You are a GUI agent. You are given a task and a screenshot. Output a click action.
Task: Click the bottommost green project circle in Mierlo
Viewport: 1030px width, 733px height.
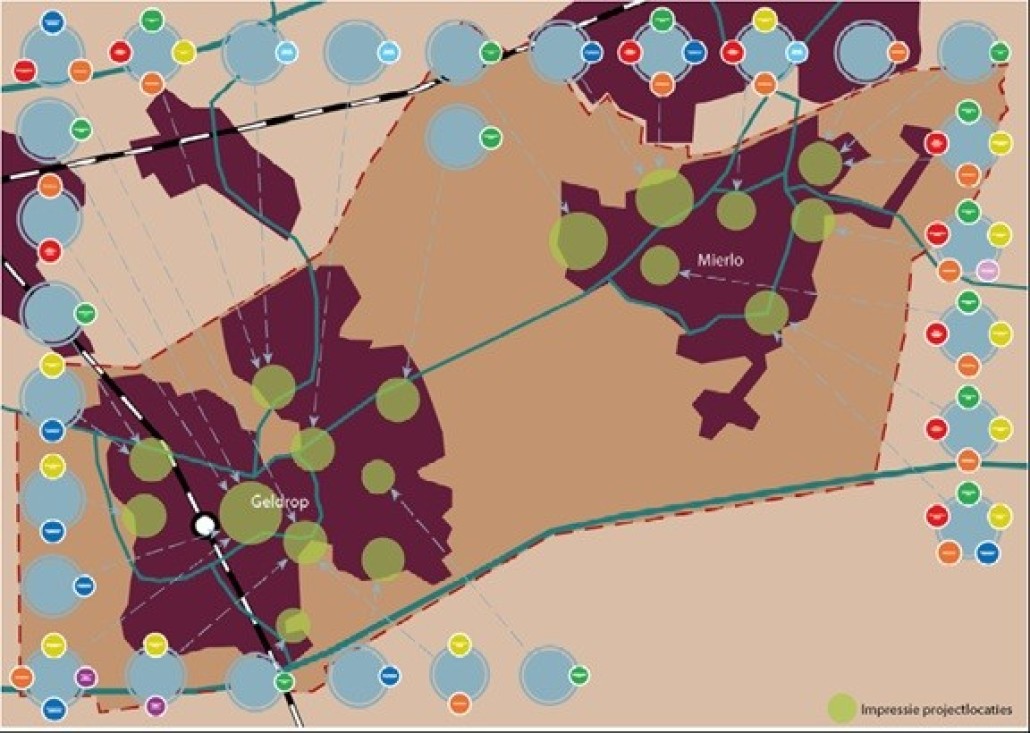pos(767,312)
